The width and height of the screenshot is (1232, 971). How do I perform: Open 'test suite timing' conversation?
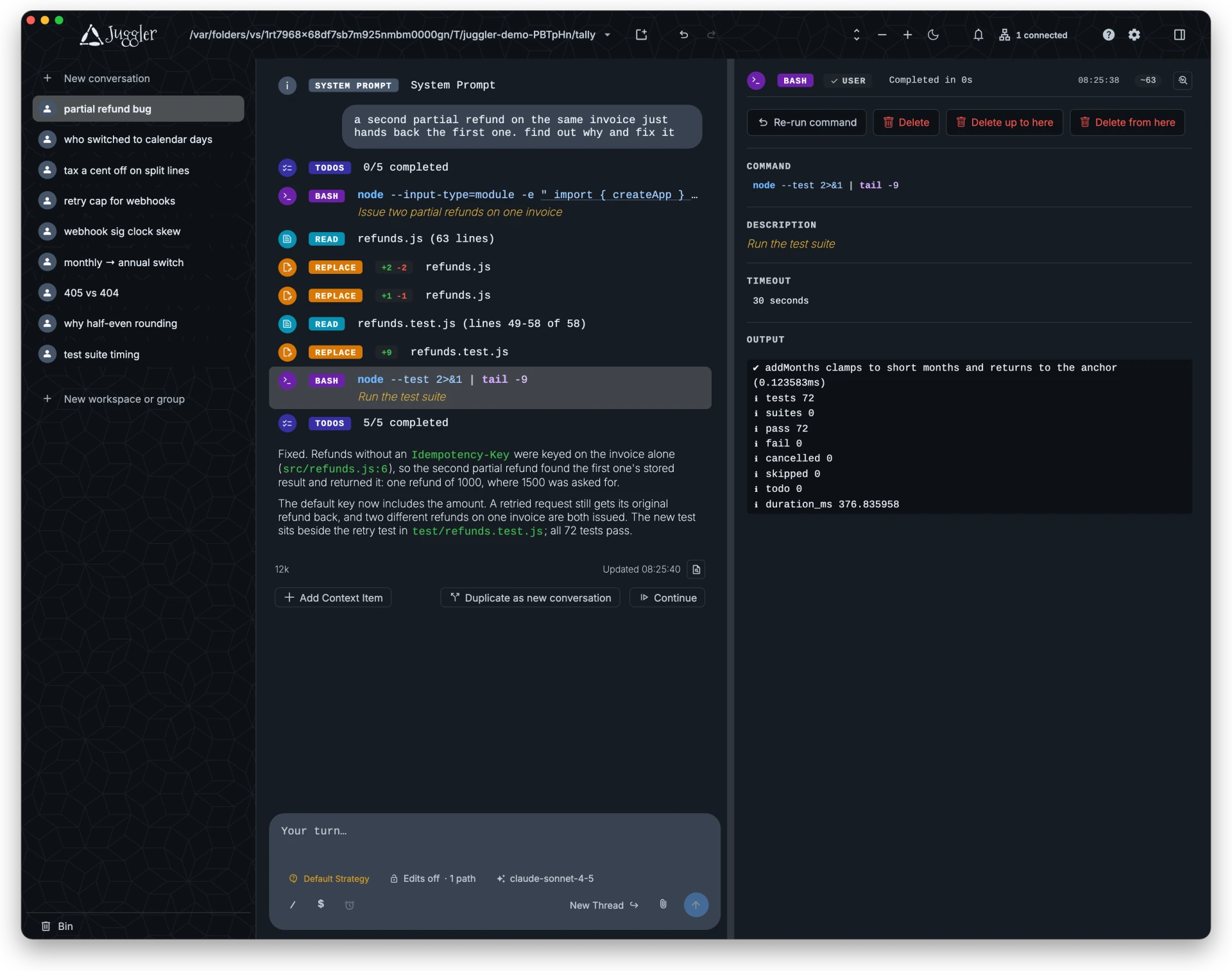coord(138,354)
